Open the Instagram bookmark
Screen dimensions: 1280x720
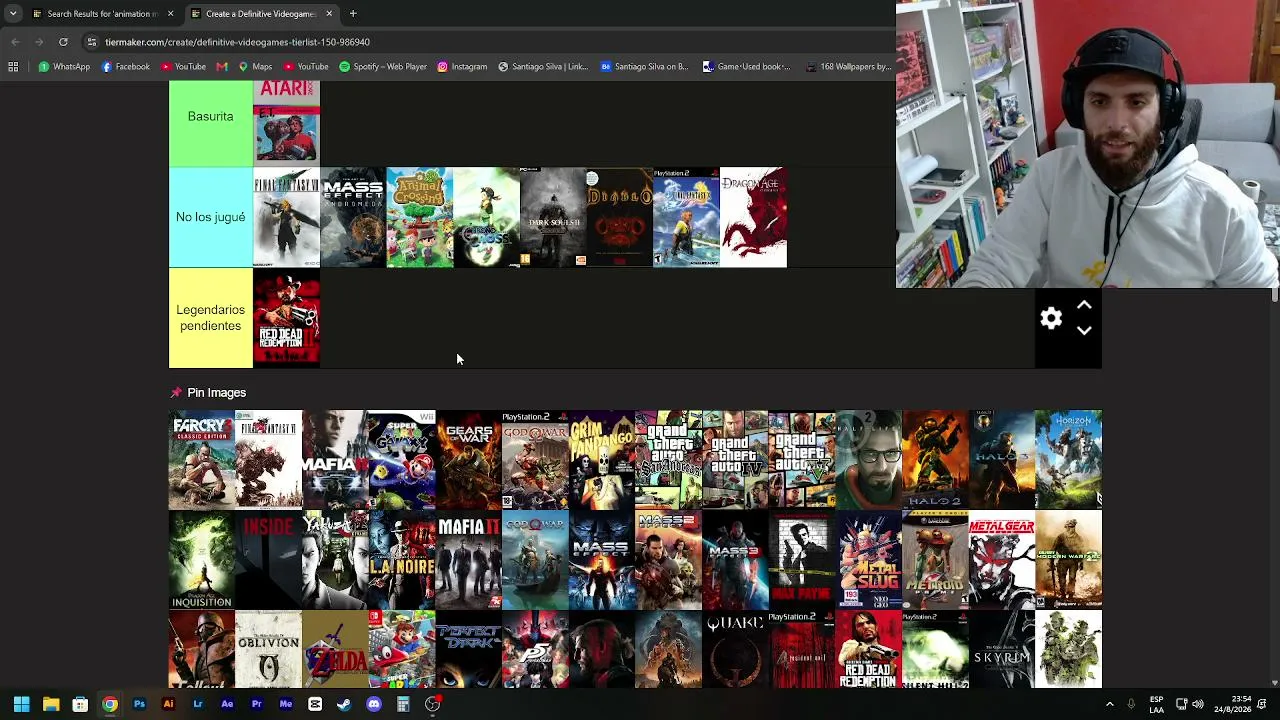click(x=462, y=67)
